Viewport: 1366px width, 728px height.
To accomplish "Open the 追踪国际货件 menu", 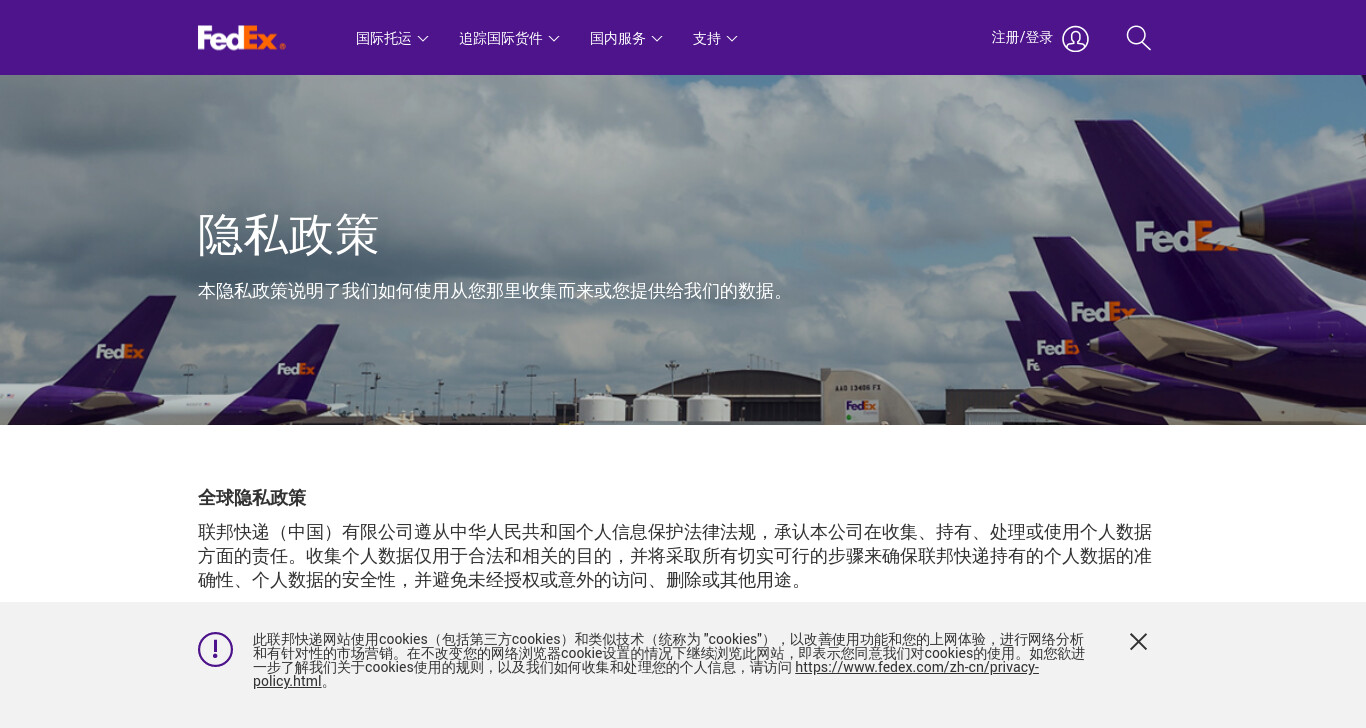I will pyautogui.click(x=509, y=38).
